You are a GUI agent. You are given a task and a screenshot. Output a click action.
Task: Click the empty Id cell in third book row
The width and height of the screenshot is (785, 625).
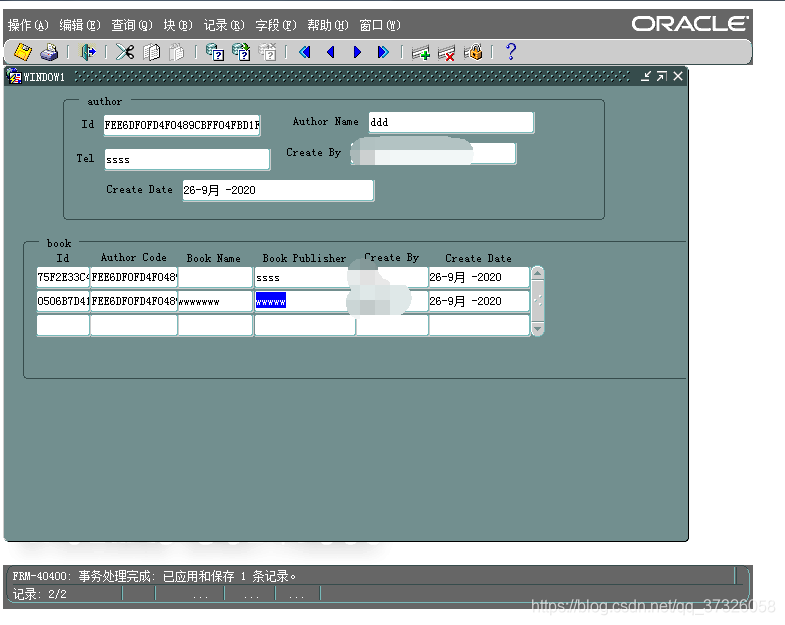click(x=63, y=325)
